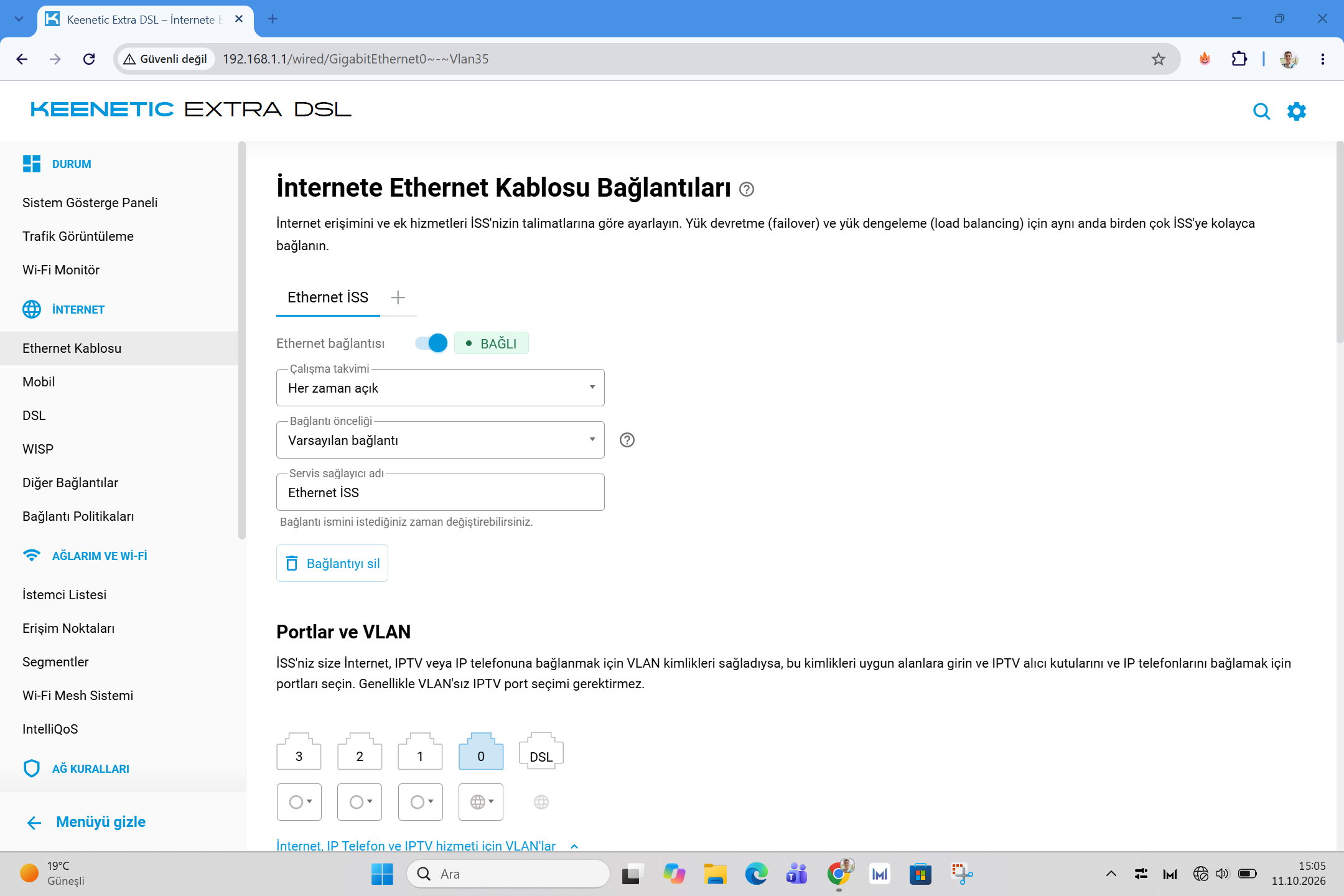Click the help icon next to page title
This screenshot has width=1344, height=896.
[x=747, y=189]
